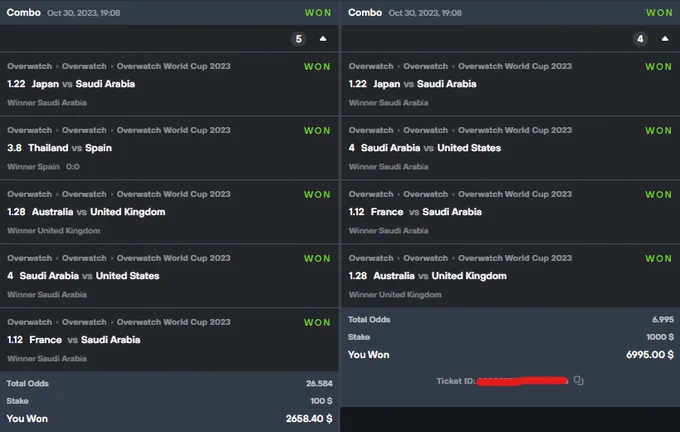Open Saudi Arabia vs United States in the left combo
Viewport: 680px width, 432px height.
click(89, 276)
